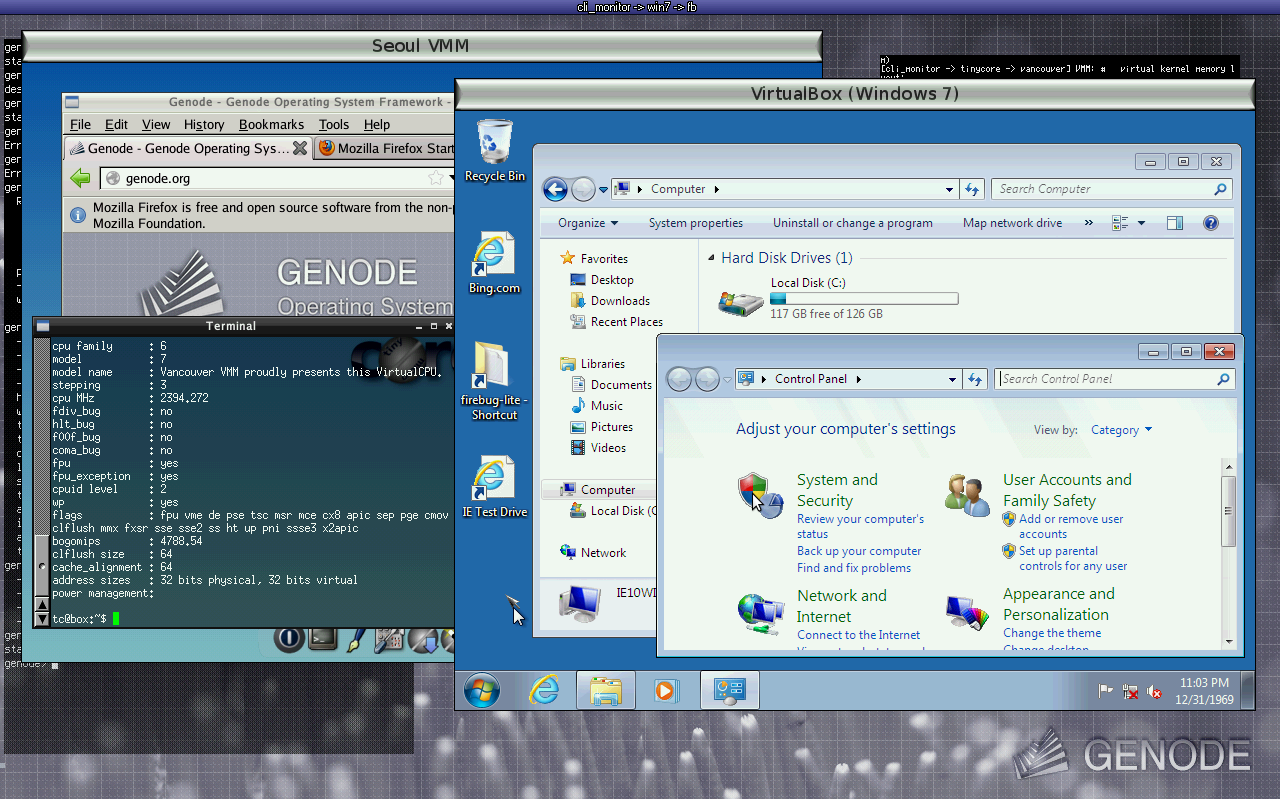This screenshot has width=1280, height=799.
Task: Expand the Organize dropdown menu
Action: pyautogui.click(x=588, y=223)
